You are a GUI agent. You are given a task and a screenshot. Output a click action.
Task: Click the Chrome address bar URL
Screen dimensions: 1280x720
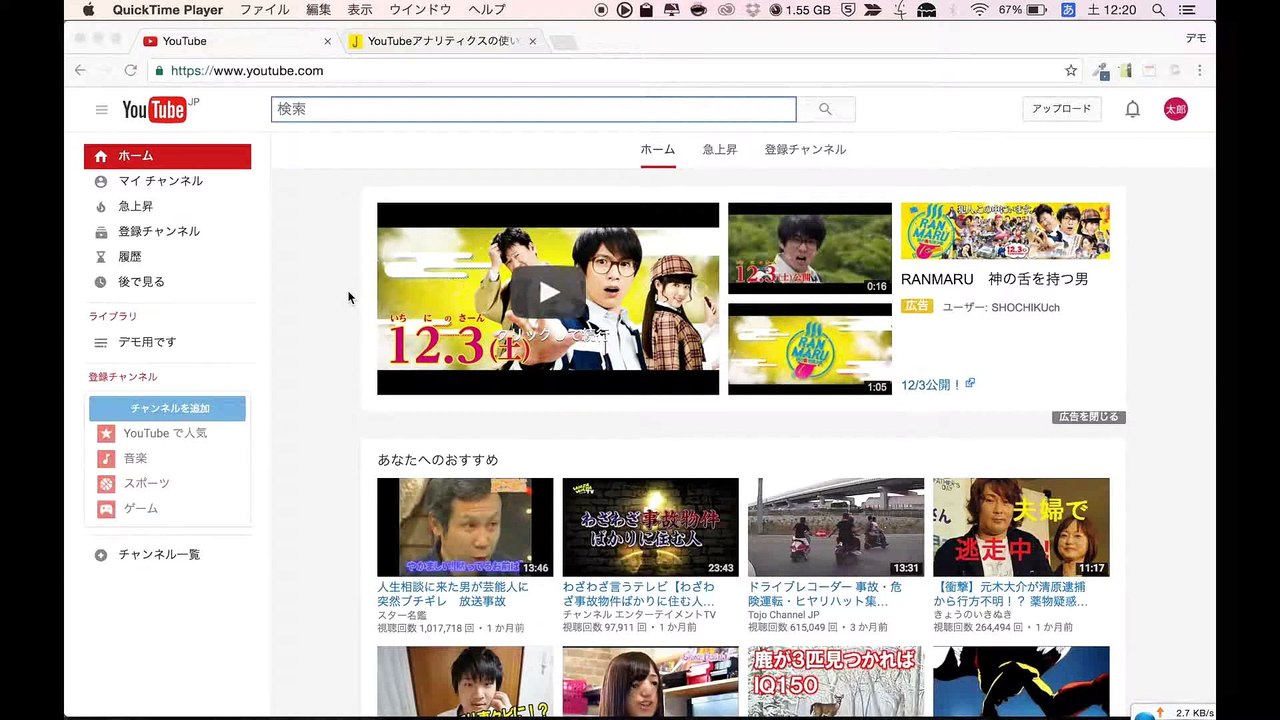tap(247, 71)
